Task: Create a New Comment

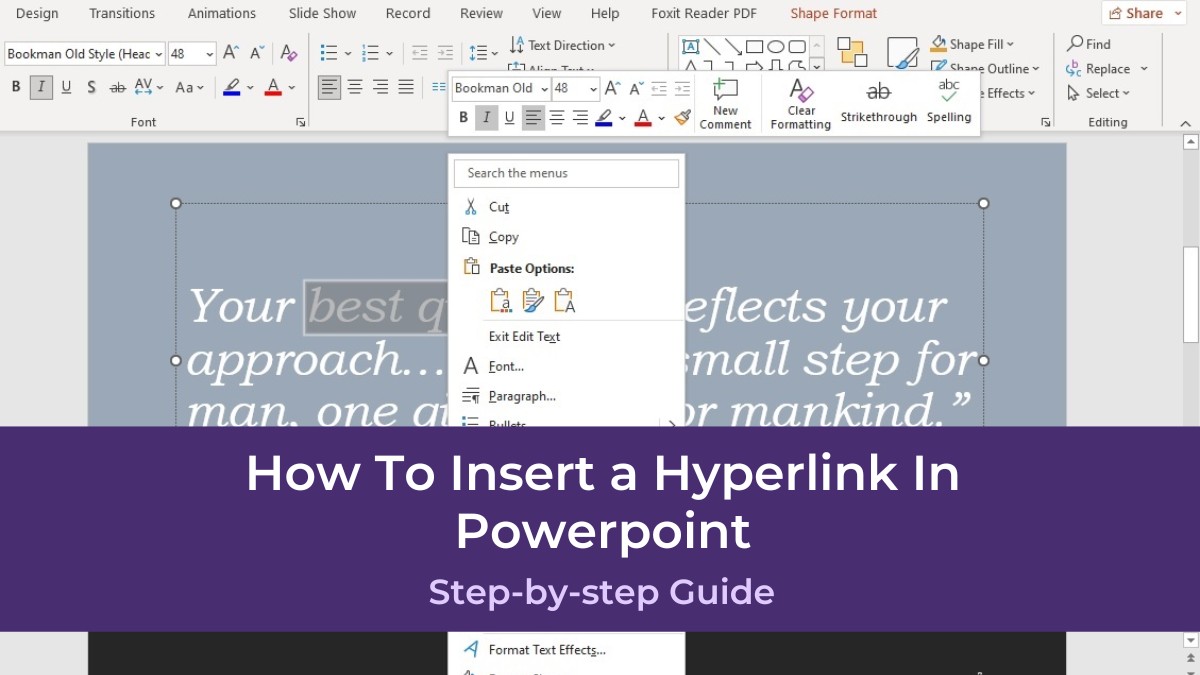Action: [726, 103]
